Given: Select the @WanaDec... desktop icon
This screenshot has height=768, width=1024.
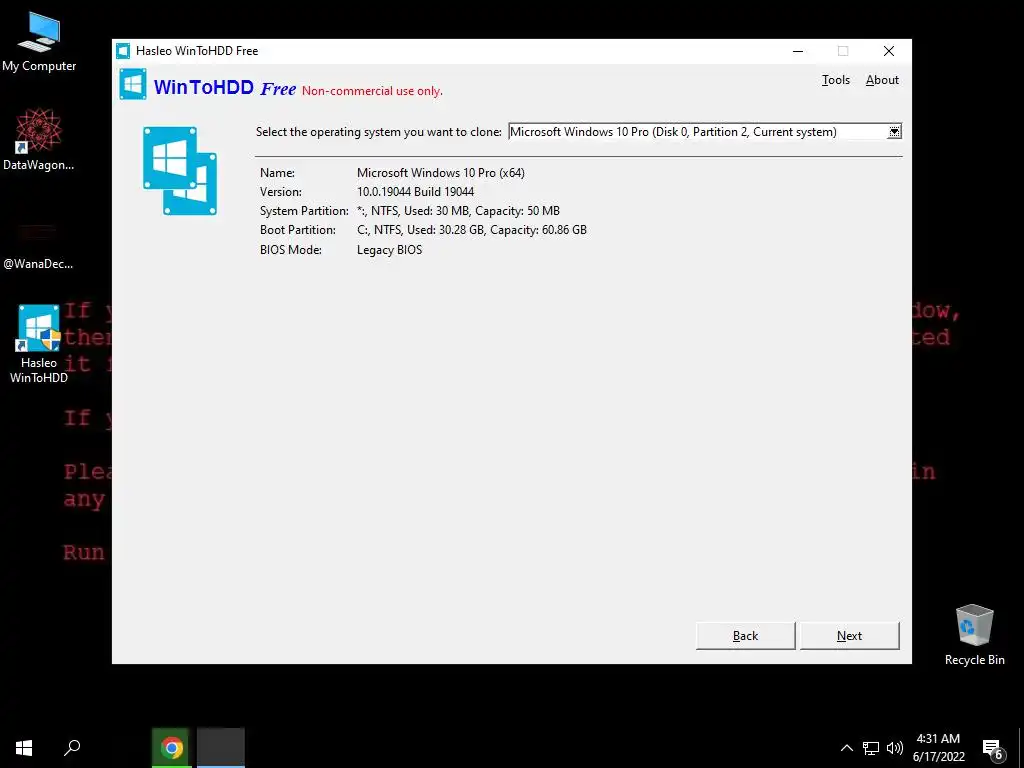Looking at the screenshot, I should 39,247.
